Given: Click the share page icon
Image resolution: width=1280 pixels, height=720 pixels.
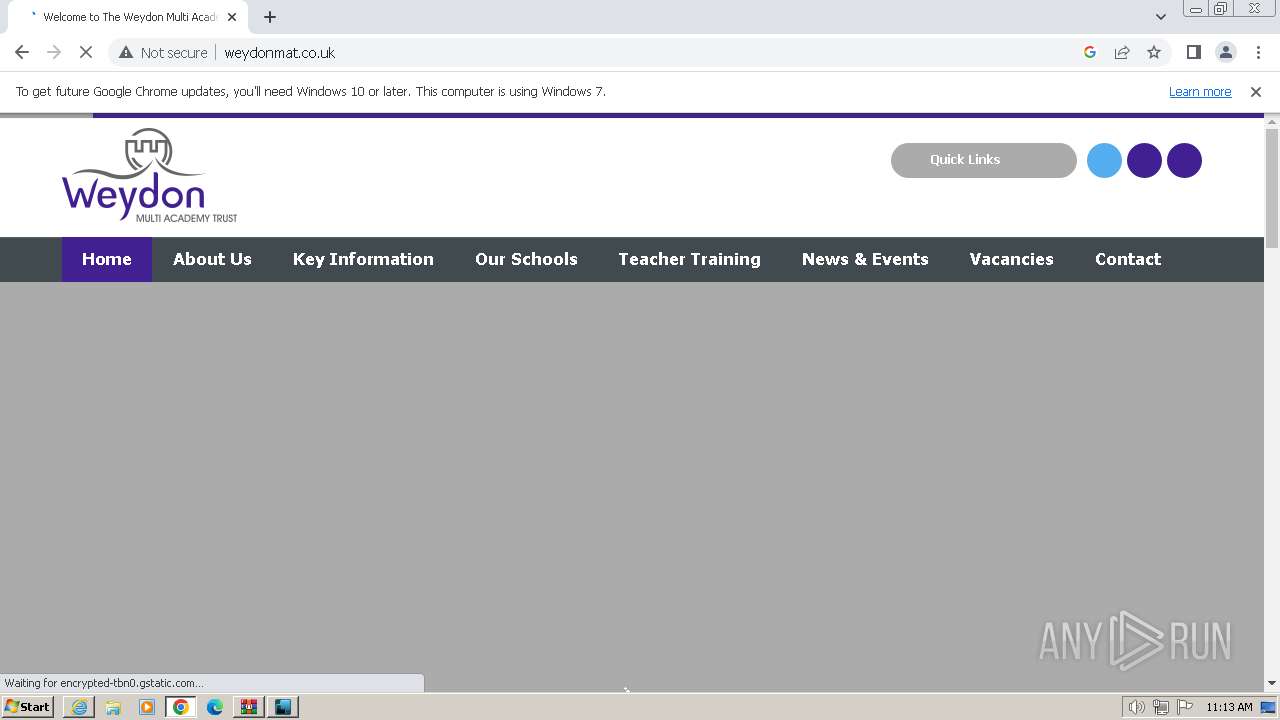Looking at the screenshot, I should click(1122, 53).
